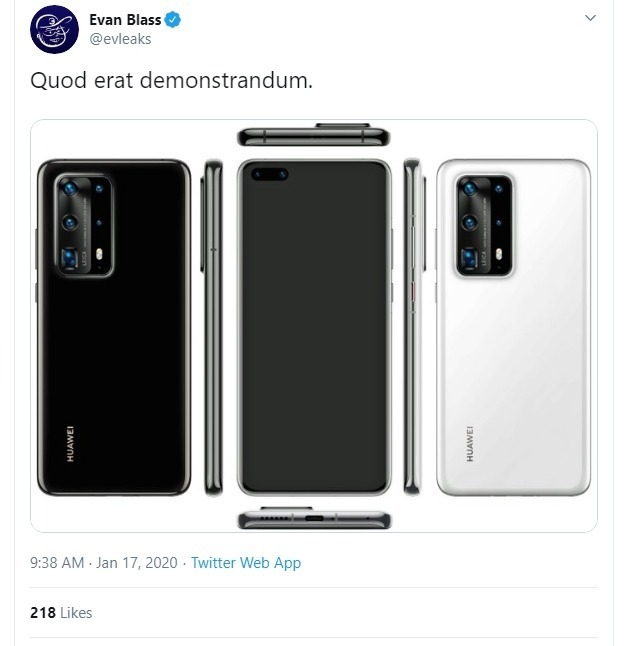
Task: Open the Twitter Web App link
Action: tap(246, 563)
